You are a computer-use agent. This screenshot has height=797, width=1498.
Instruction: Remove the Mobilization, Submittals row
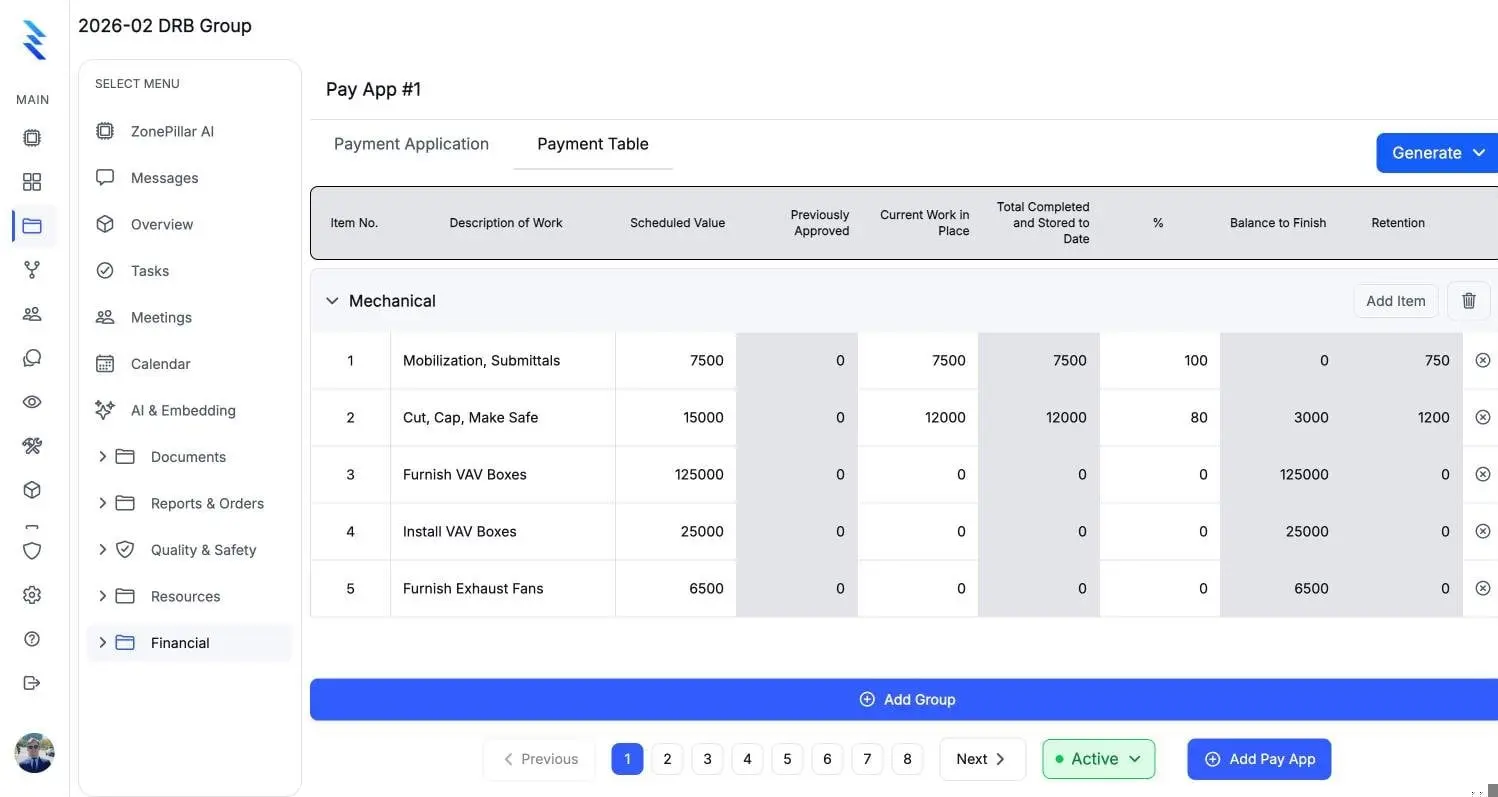click(1483, 360)
